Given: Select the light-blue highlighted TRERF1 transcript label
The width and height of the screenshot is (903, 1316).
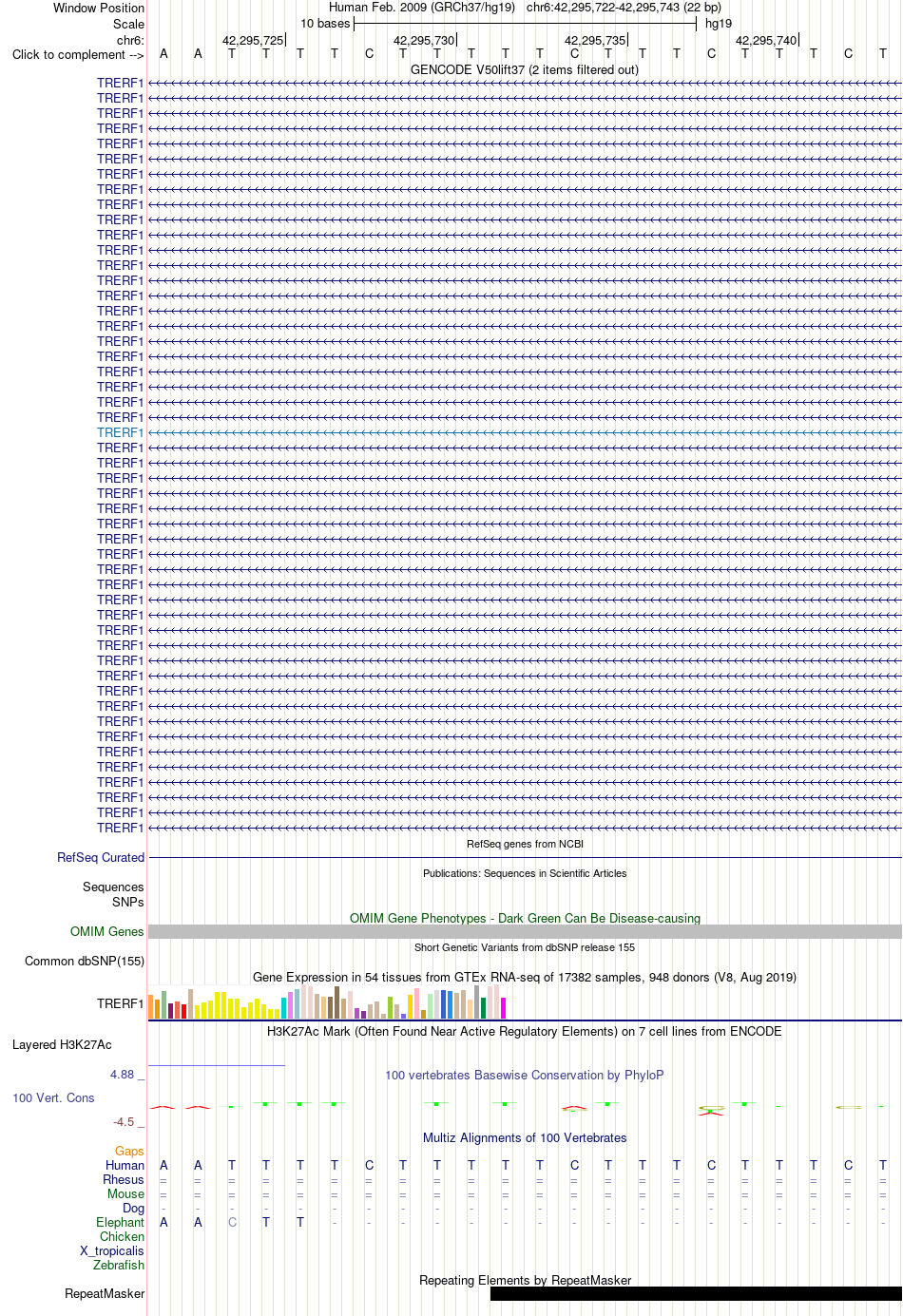Looking at the screenshot, I should pos(120,432).
